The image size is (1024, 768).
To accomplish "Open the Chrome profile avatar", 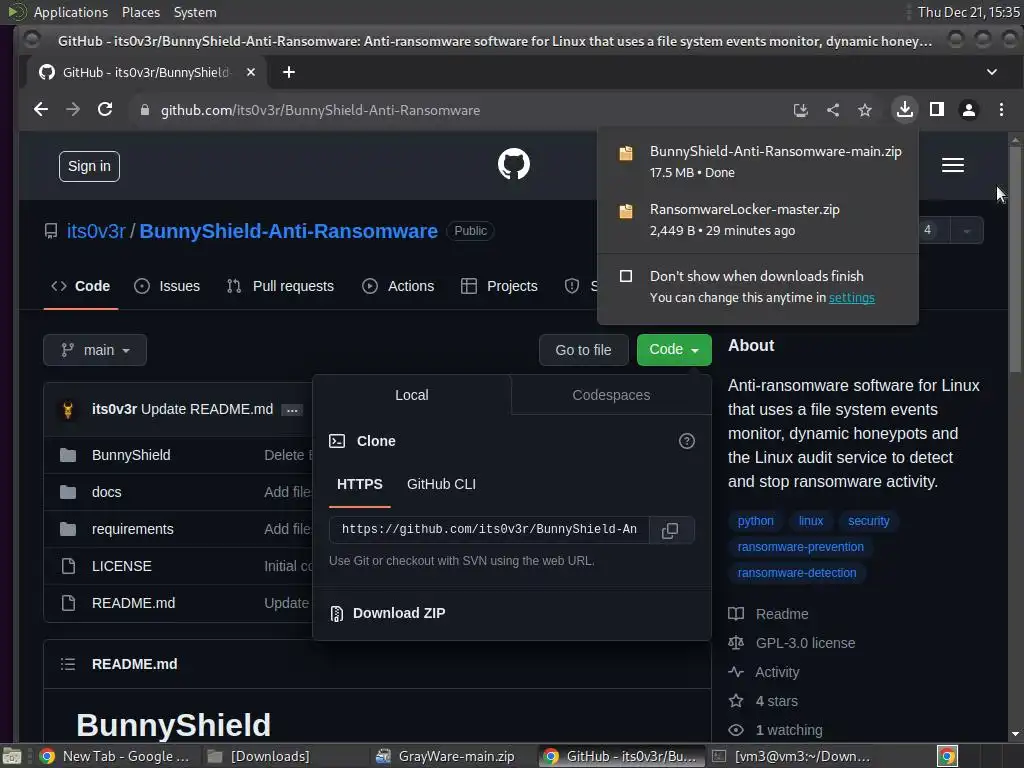I will [968, 110].
